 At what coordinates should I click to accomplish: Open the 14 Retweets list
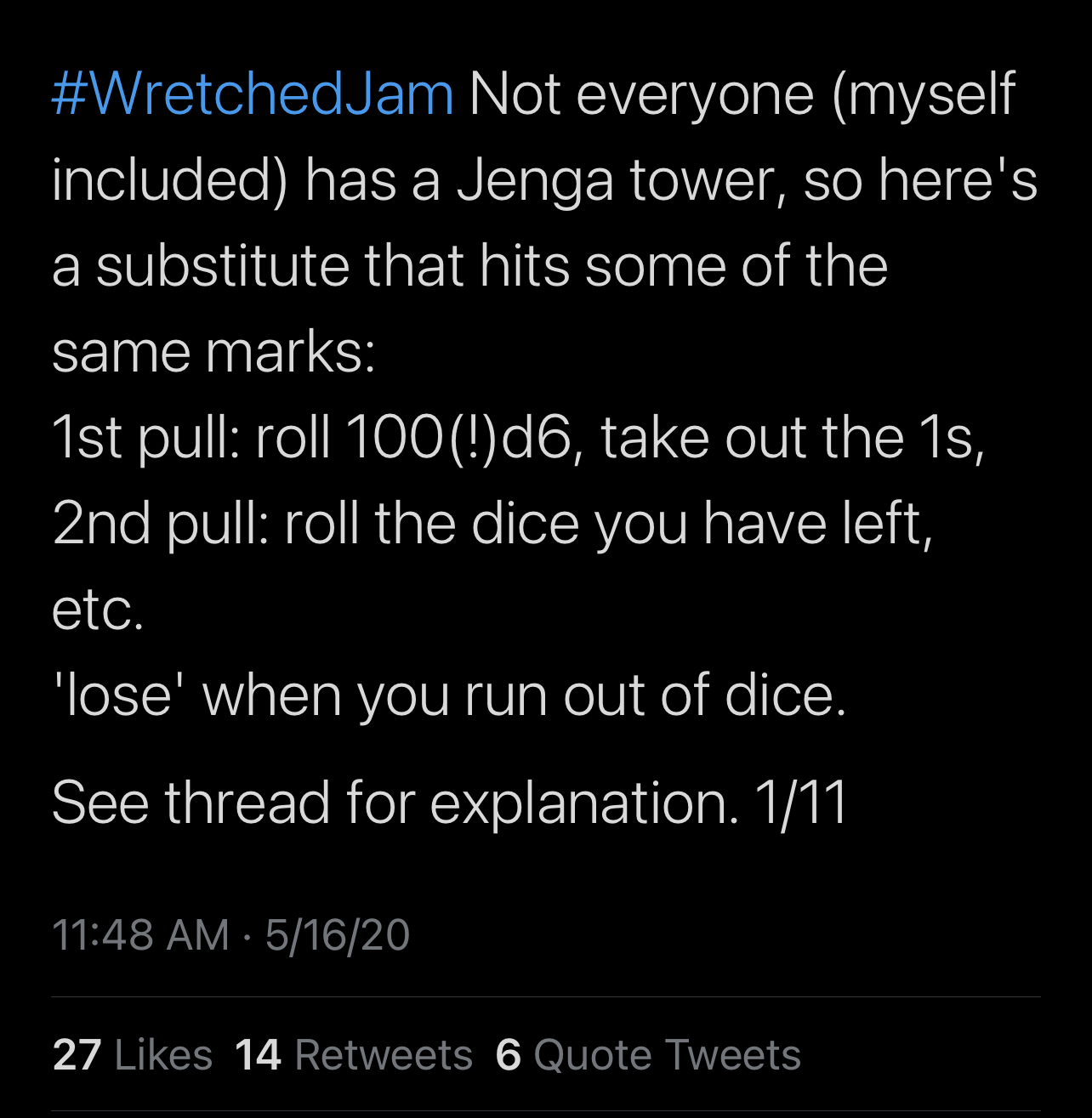click(354, 1055)
